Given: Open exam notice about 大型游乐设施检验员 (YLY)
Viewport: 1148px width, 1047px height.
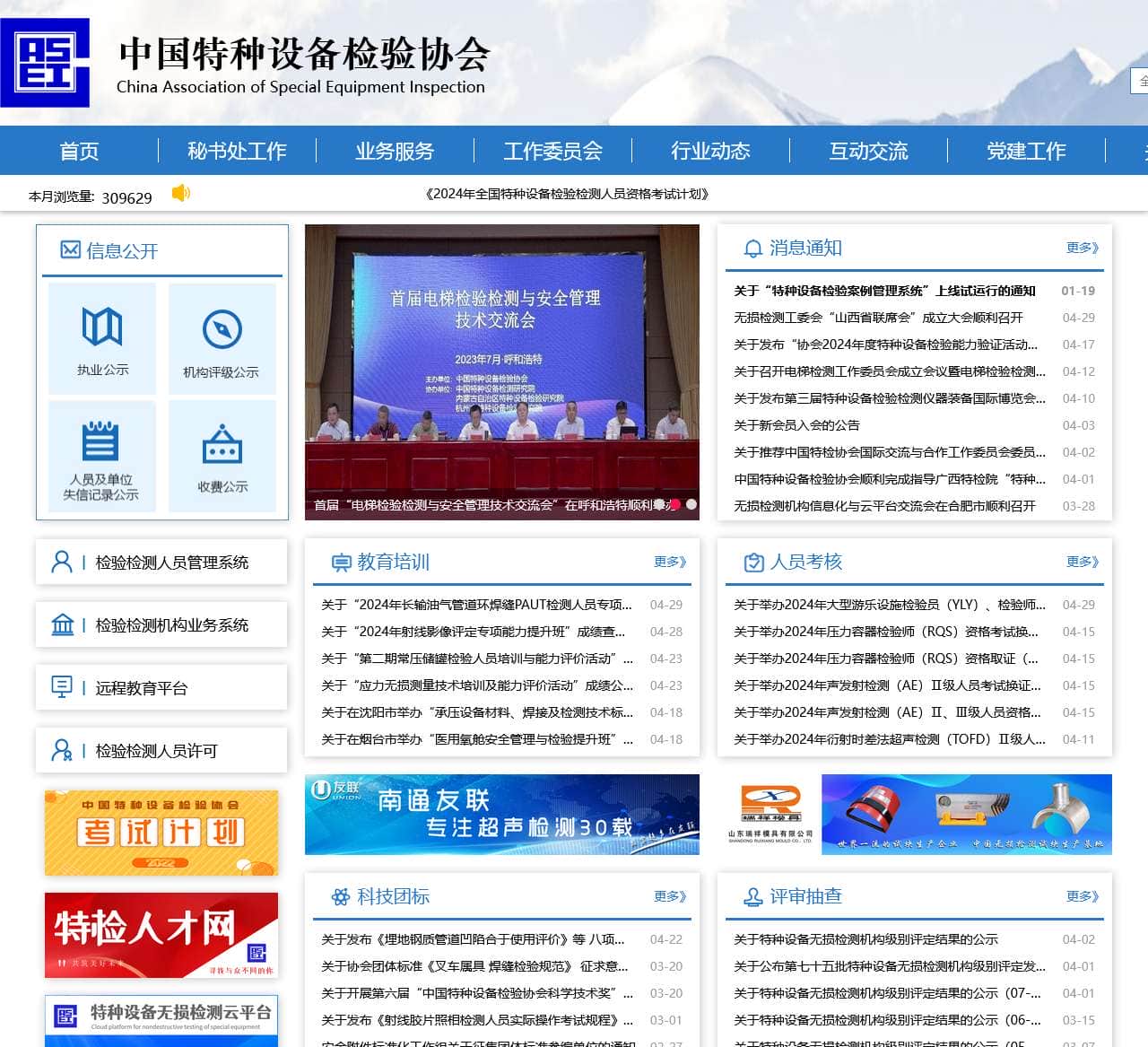Looking at the screenshot, I should coord(890,605).
